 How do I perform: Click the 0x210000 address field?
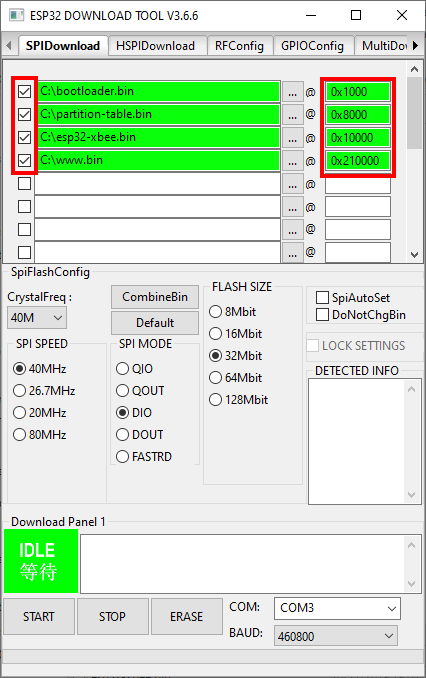[x=358, y=161]
